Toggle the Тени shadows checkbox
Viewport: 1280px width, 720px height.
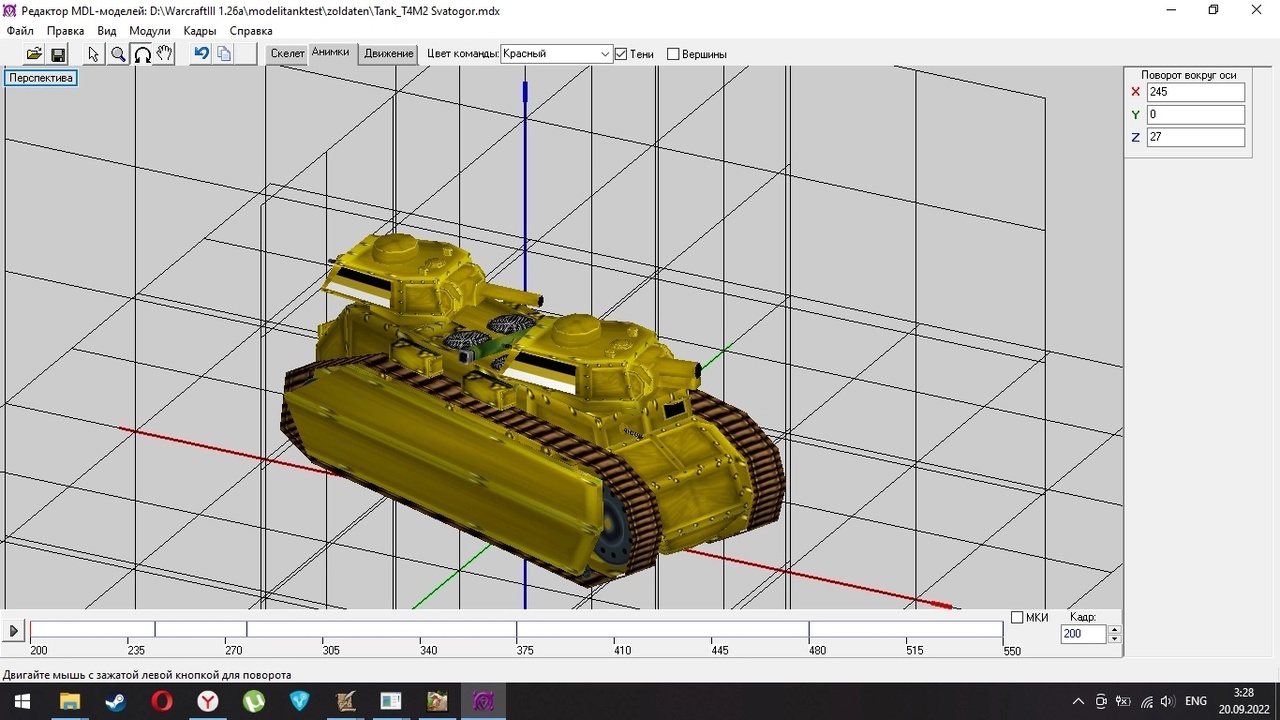point(621,54)
